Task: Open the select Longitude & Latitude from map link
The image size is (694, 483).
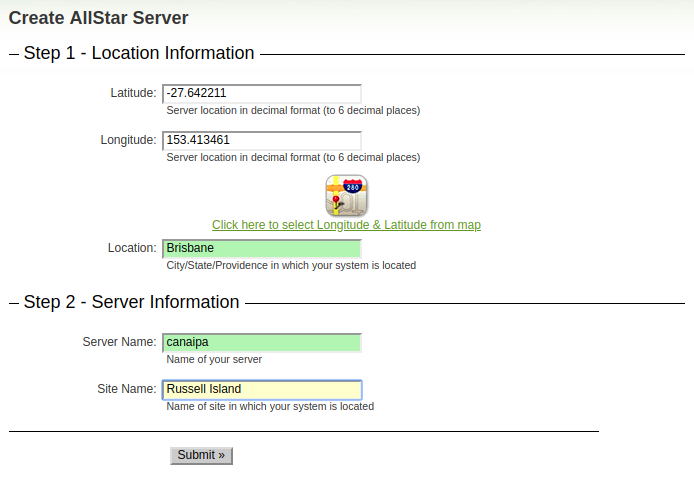Action: click(346, 225)
